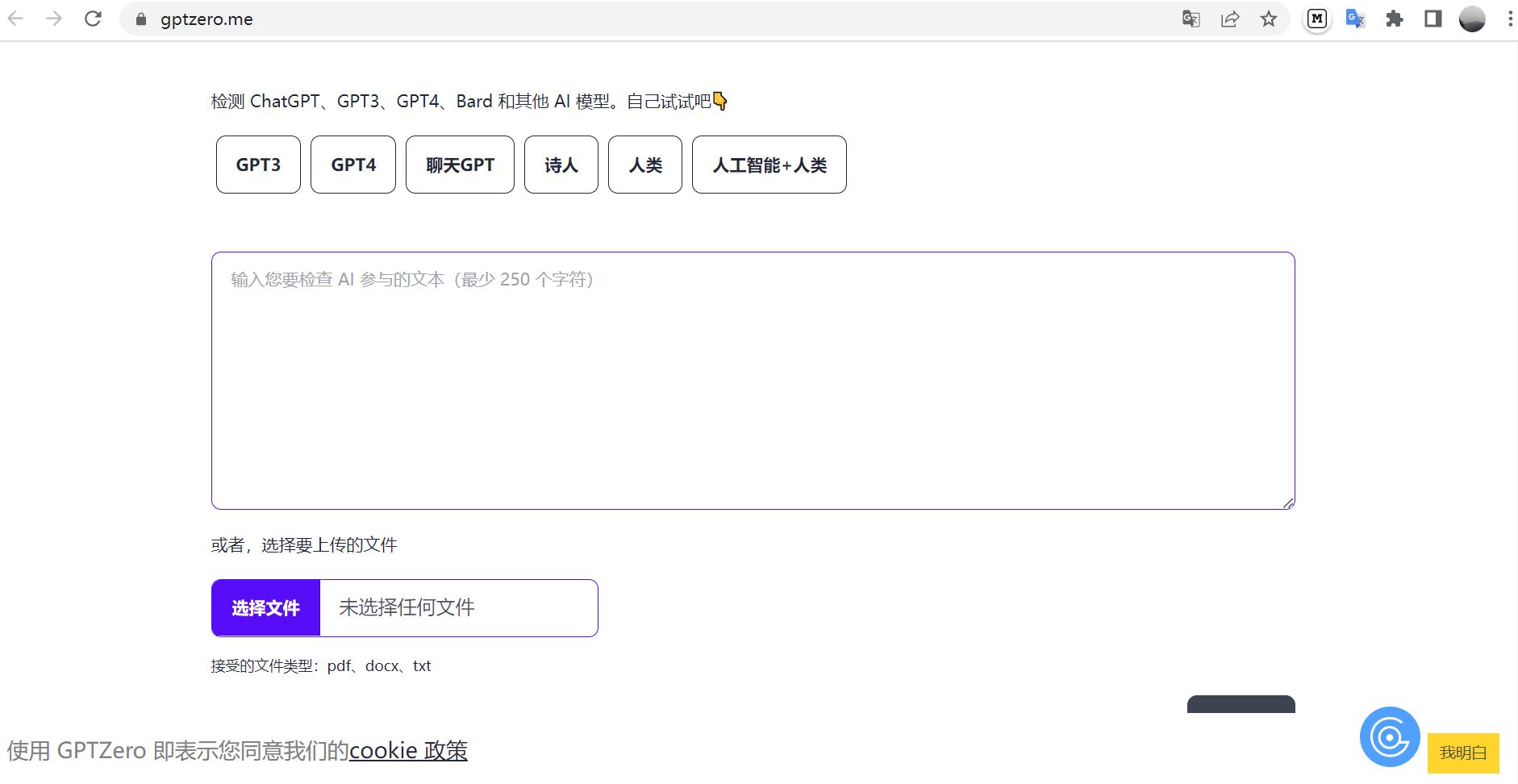The height and width of the screenshot is (784, 1518).
Task: Open the translate page icon in address bar
Action: pos(1191,19)
